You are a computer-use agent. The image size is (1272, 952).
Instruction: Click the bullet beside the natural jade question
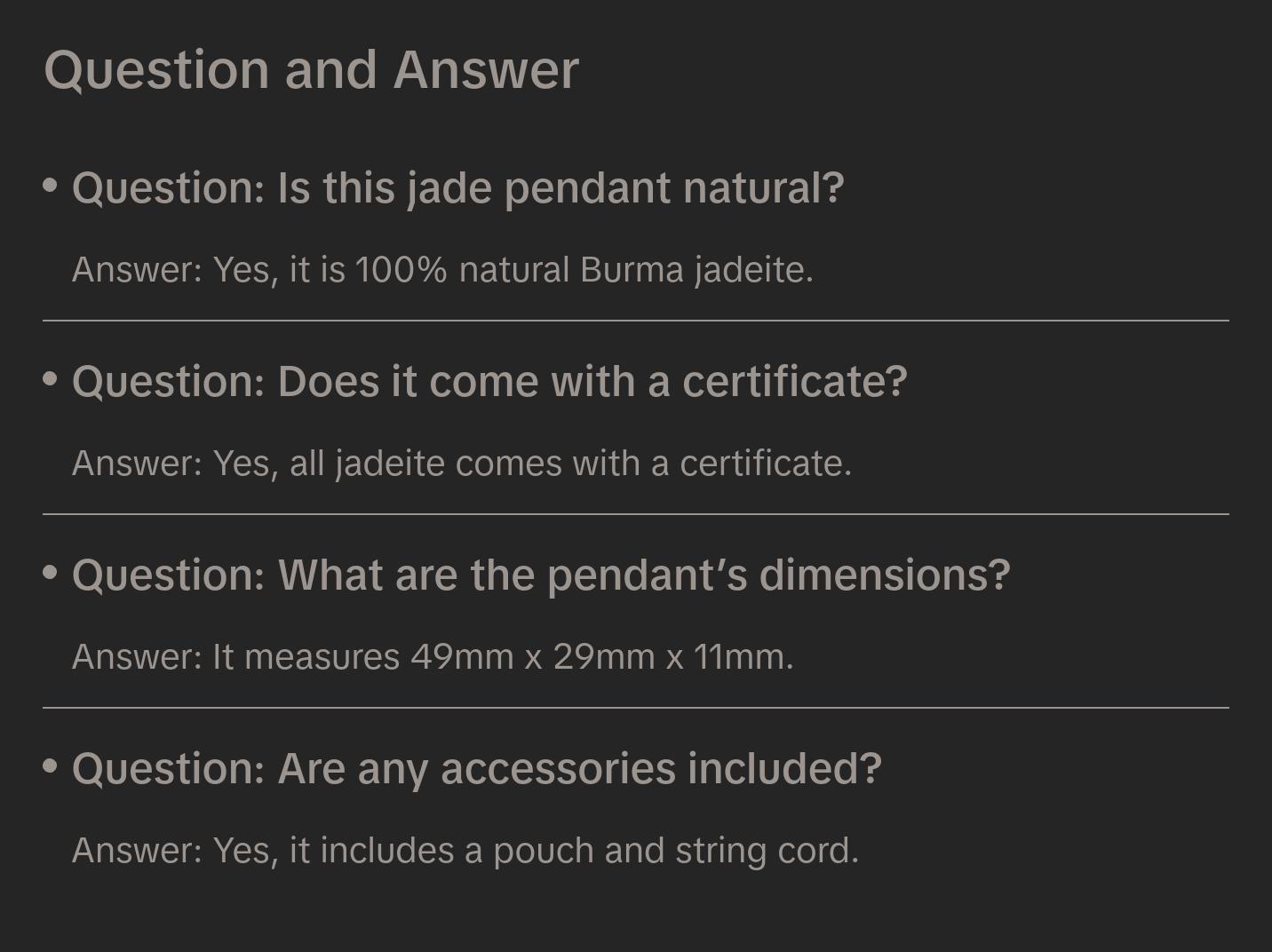[x=51, y=185]
